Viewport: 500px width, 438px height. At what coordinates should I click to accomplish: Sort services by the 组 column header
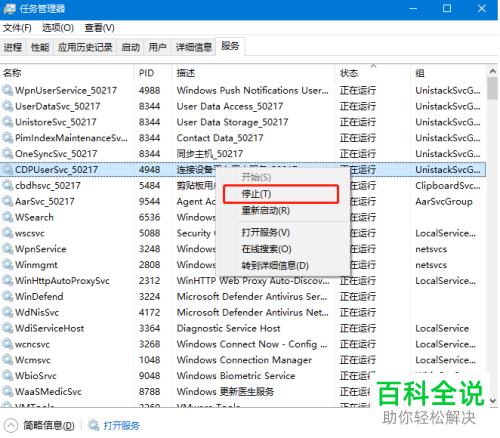[x=448, y=73]
